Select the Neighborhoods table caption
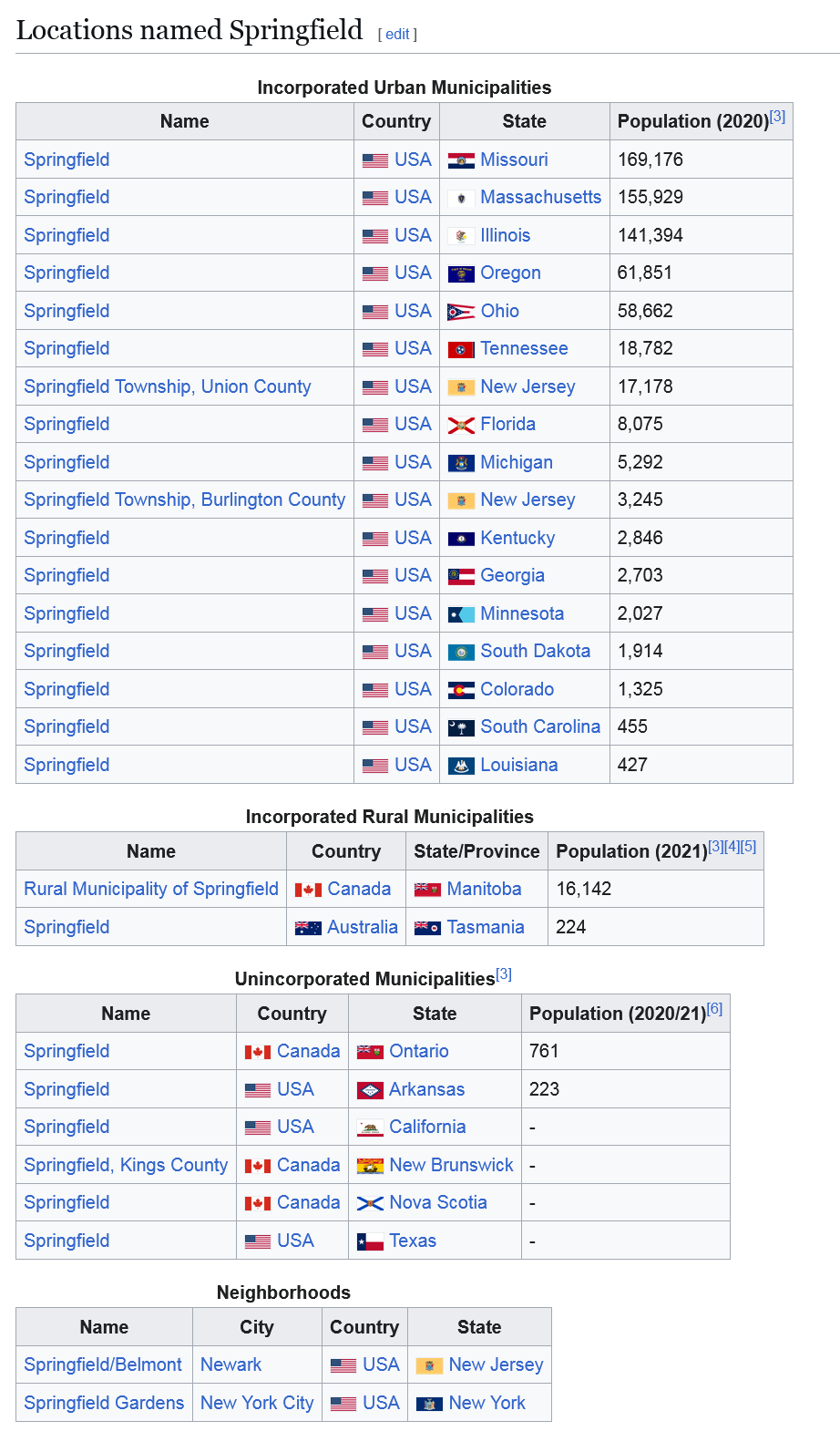840x1452 pixels. pos(283,1292)
